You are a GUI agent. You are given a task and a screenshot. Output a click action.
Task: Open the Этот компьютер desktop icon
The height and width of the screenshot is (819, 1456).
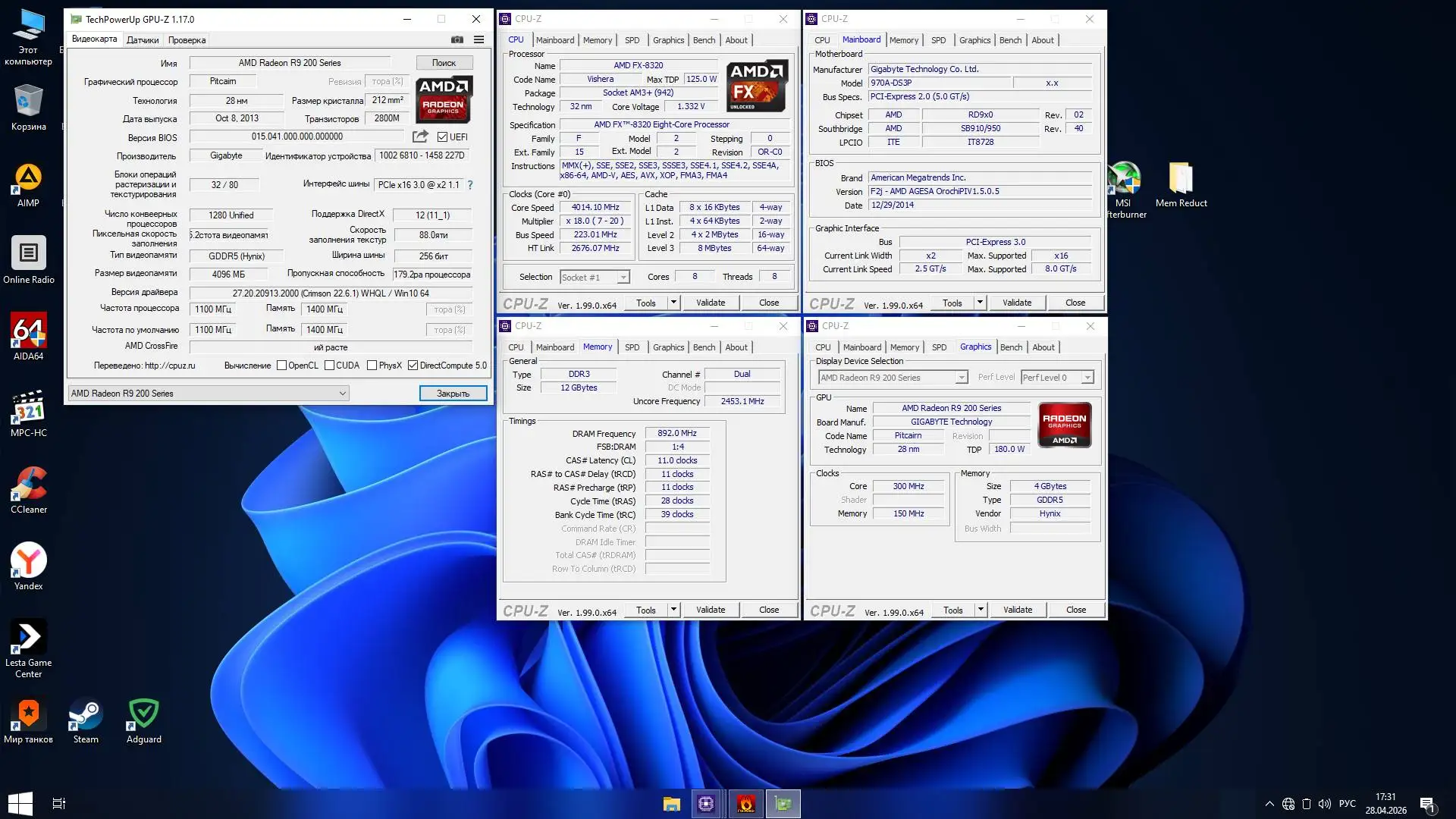(28, 36)
